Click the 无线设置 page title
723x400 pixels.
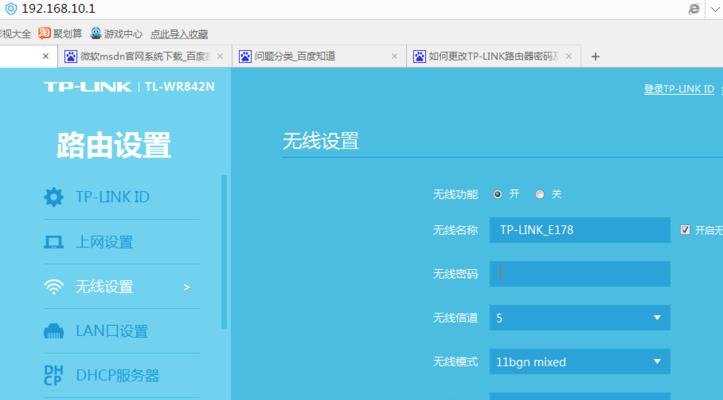tap(321, 141)
